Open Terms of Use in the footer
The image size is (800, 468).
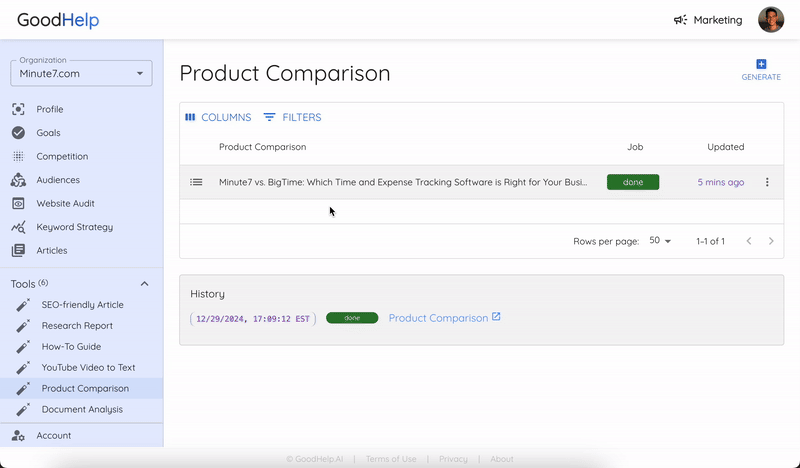pyautogui.click(x=391, y=459)
